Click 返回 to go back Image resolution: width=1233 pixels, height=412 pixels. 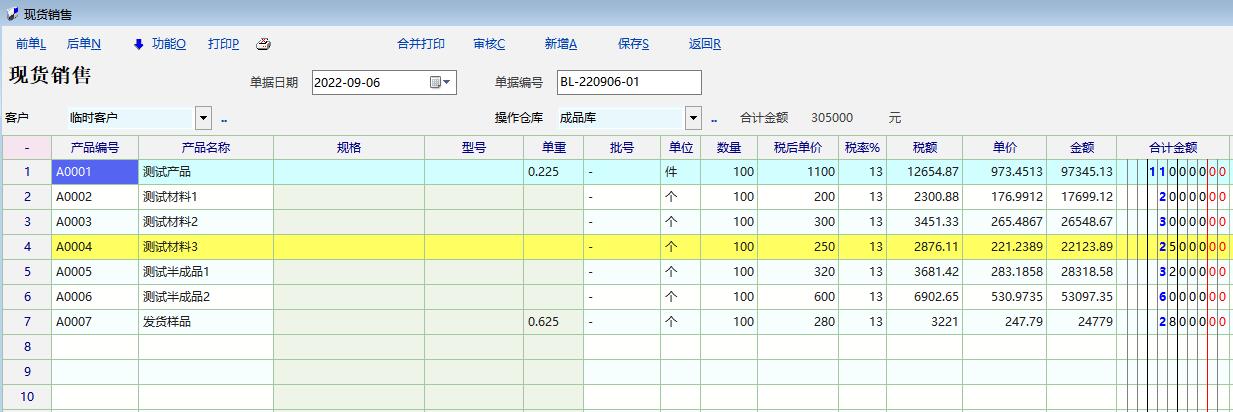tap(705, 44)
